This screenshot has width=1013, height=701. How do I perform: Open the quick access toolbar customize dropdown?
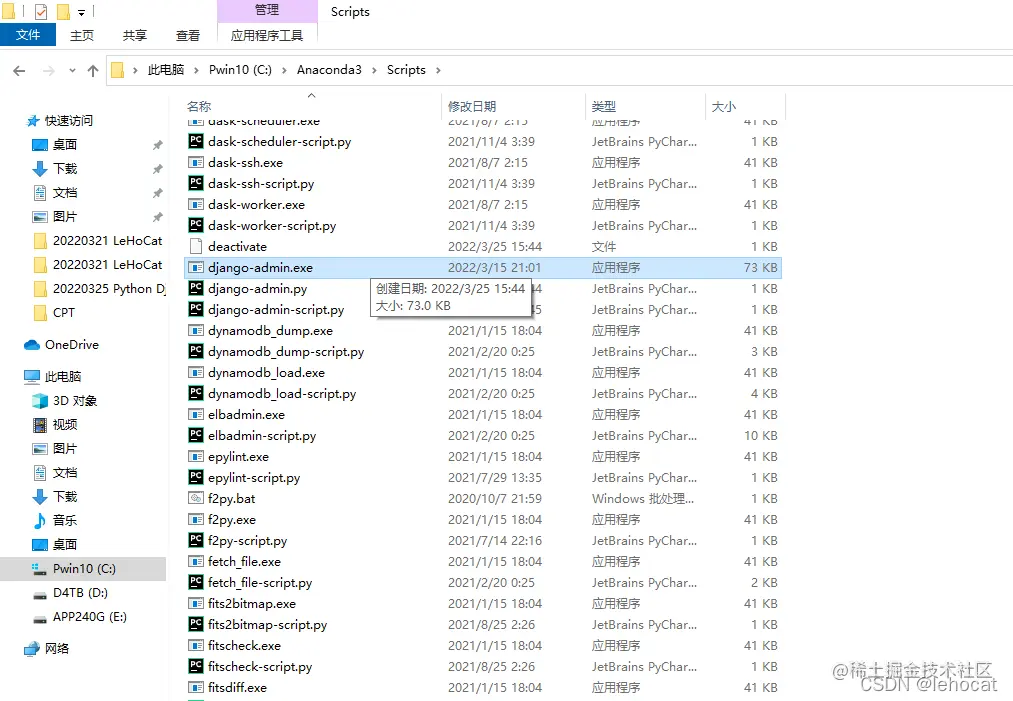81,12
